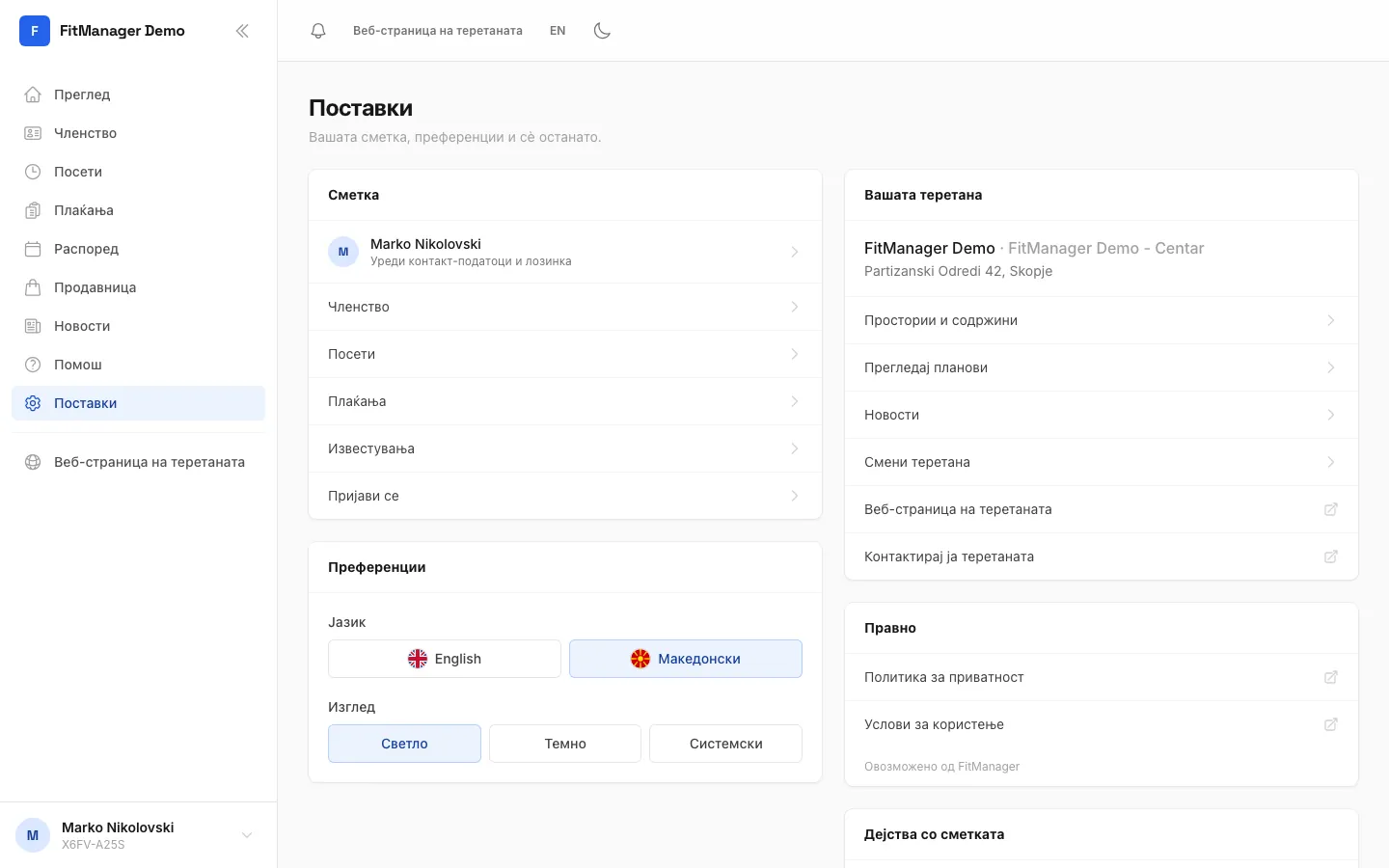Click the card icon beside Членство

pyautogui.click(x=33, y=133)
